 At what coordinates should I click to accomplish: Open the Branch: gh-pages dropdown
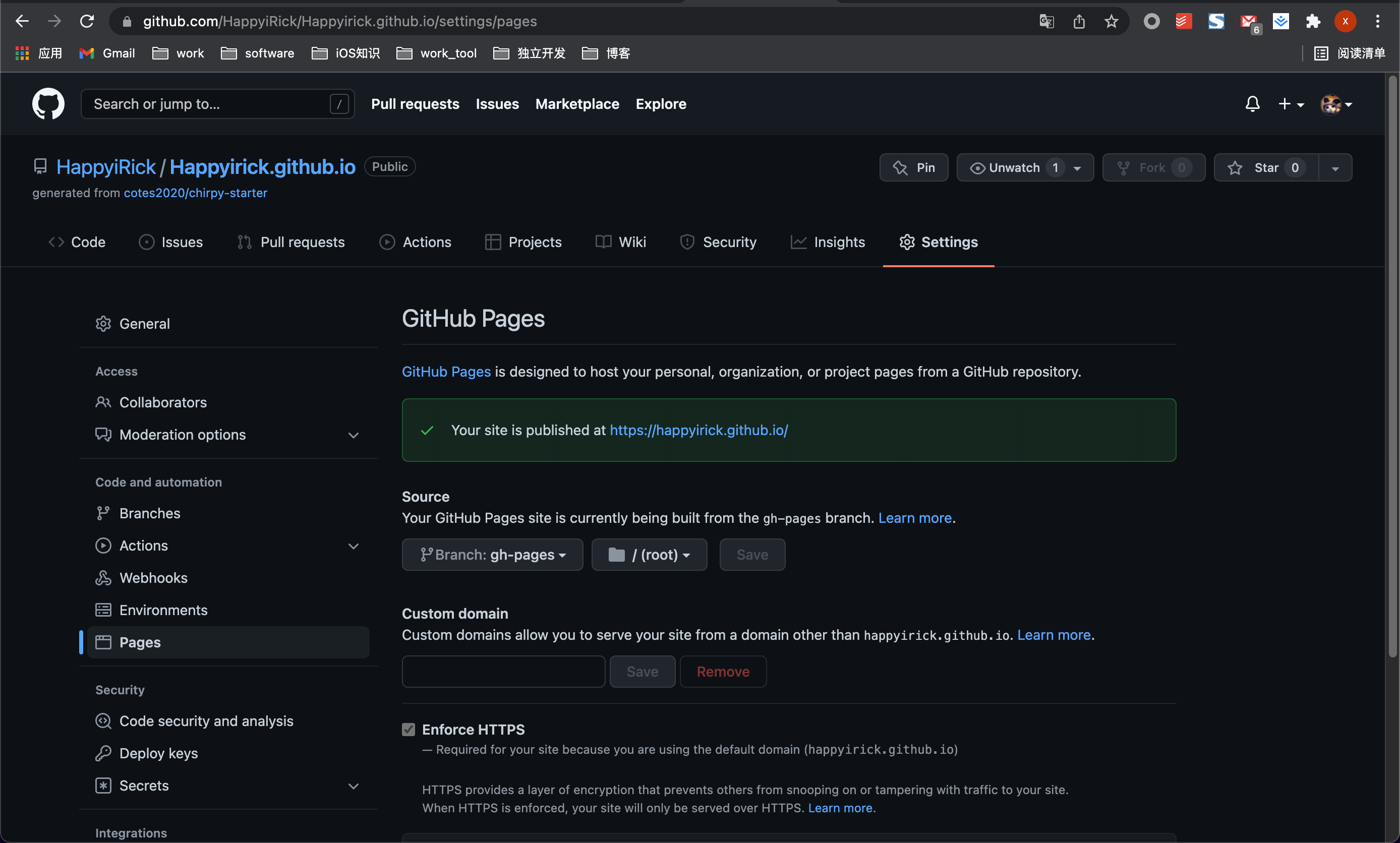[x=492, y=555]
